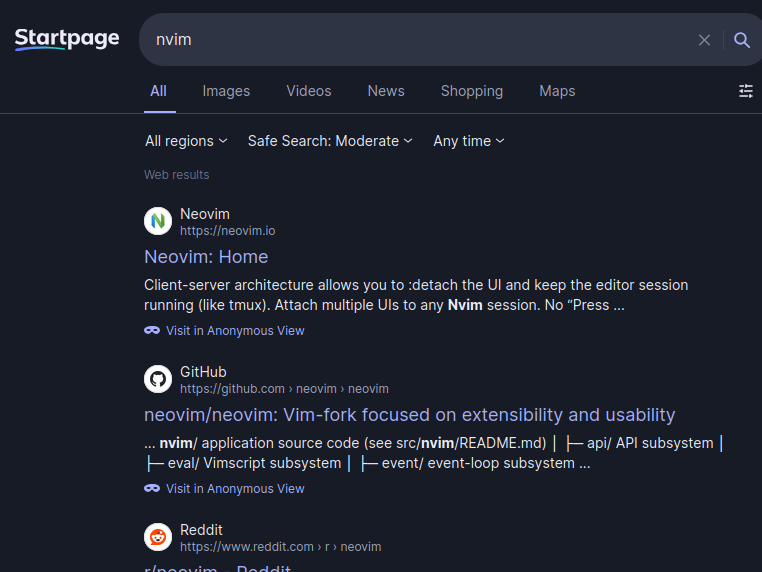
Task: Open the neovim/neovim GitHub result title
Action: [x=409, y=415]
